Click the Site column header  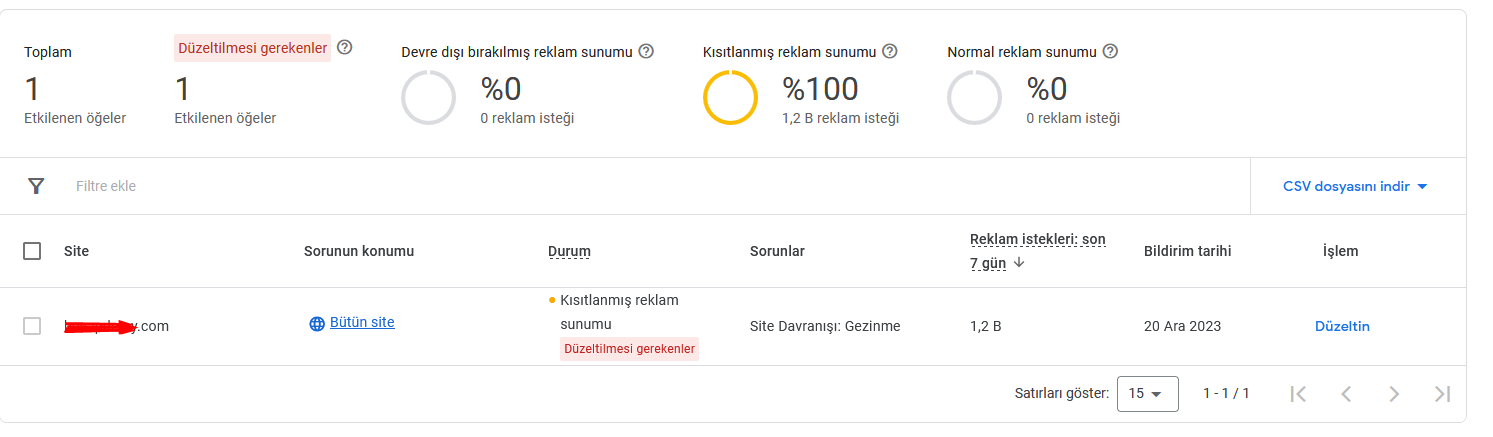tap(76, 251)
